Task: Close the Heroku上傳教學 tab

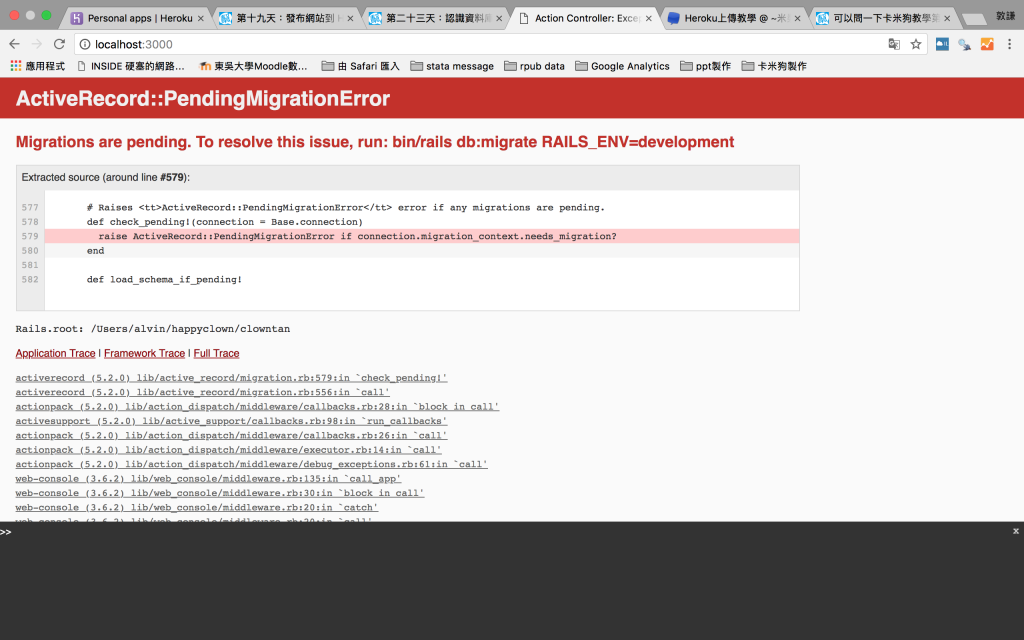Action: 797,18
